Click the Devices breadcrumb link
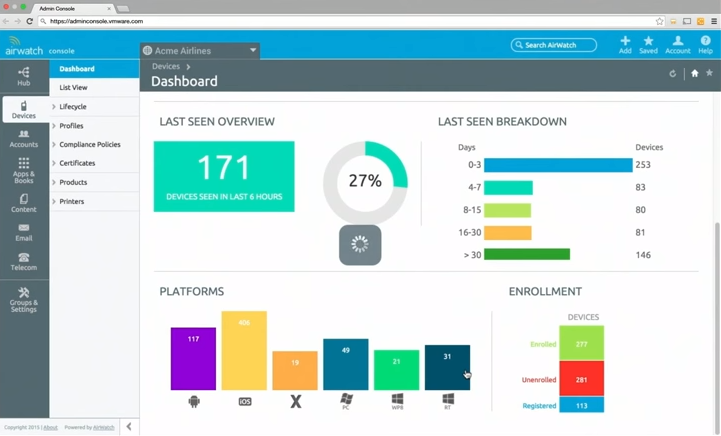721x436 pixels. click(x=166, y=66)
